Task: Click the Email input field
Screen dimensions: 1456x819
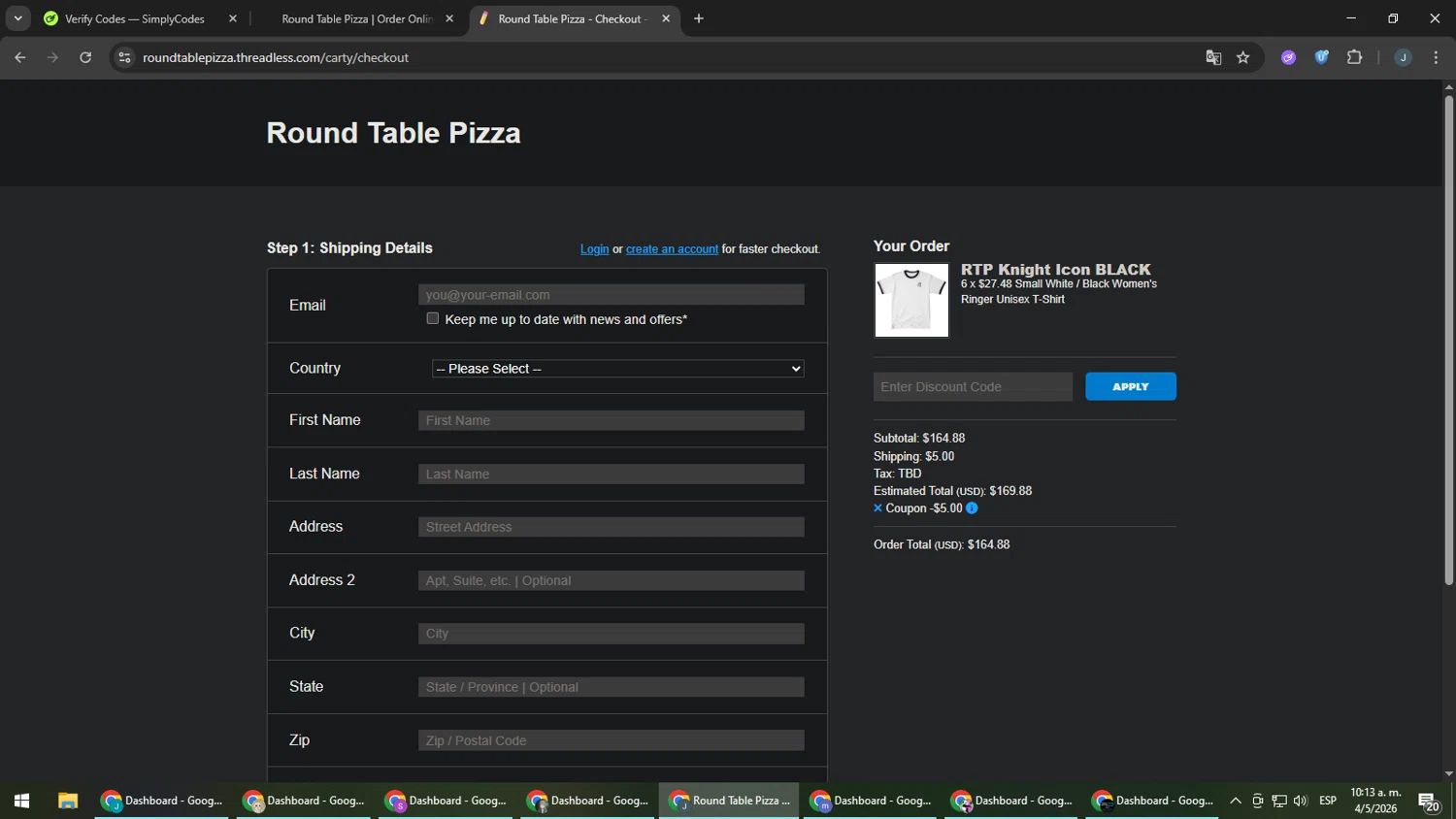Action: [x=612, y=295]
